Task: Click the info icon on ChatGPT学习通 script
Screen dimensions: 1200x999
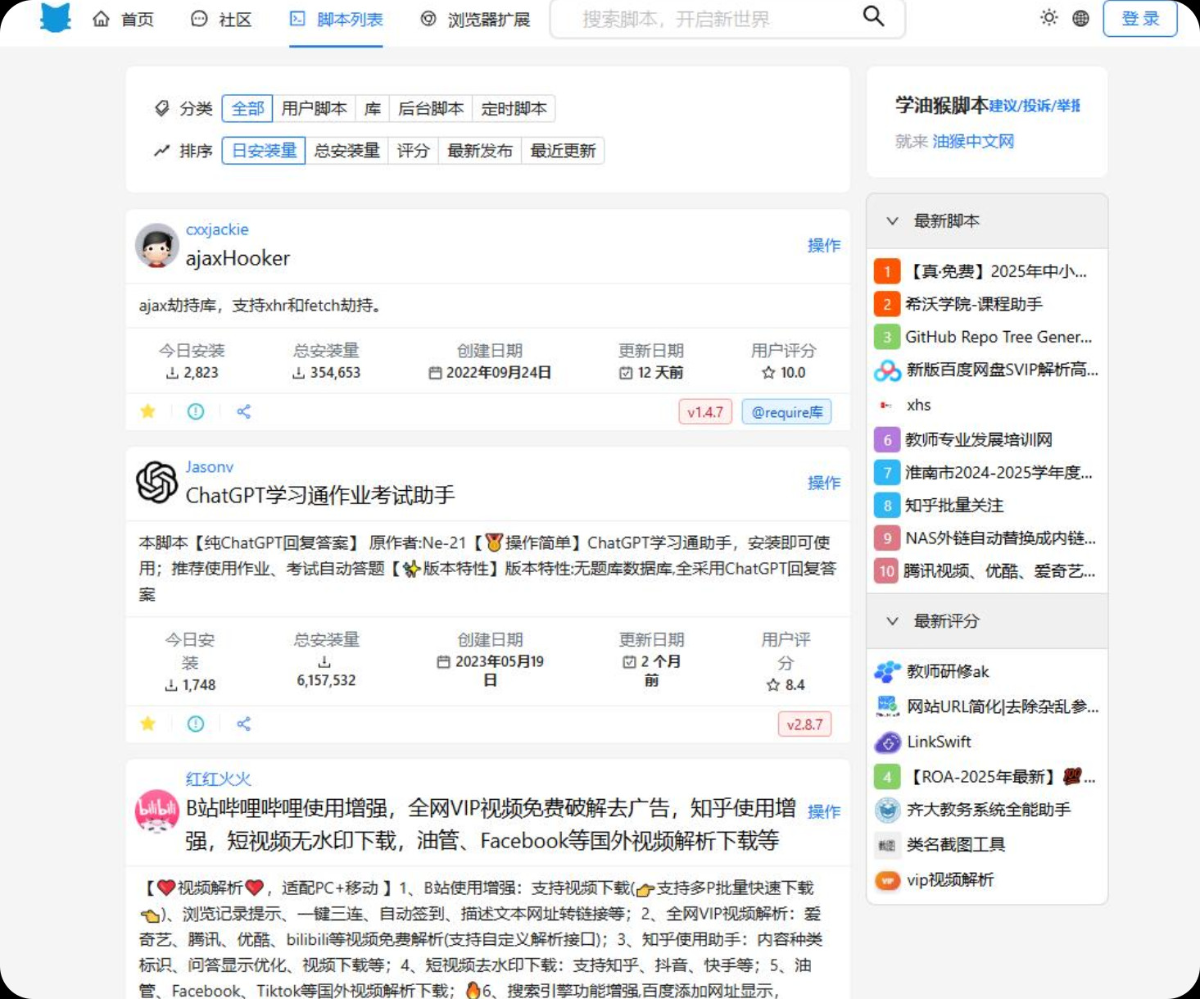Action: [196, 724]
